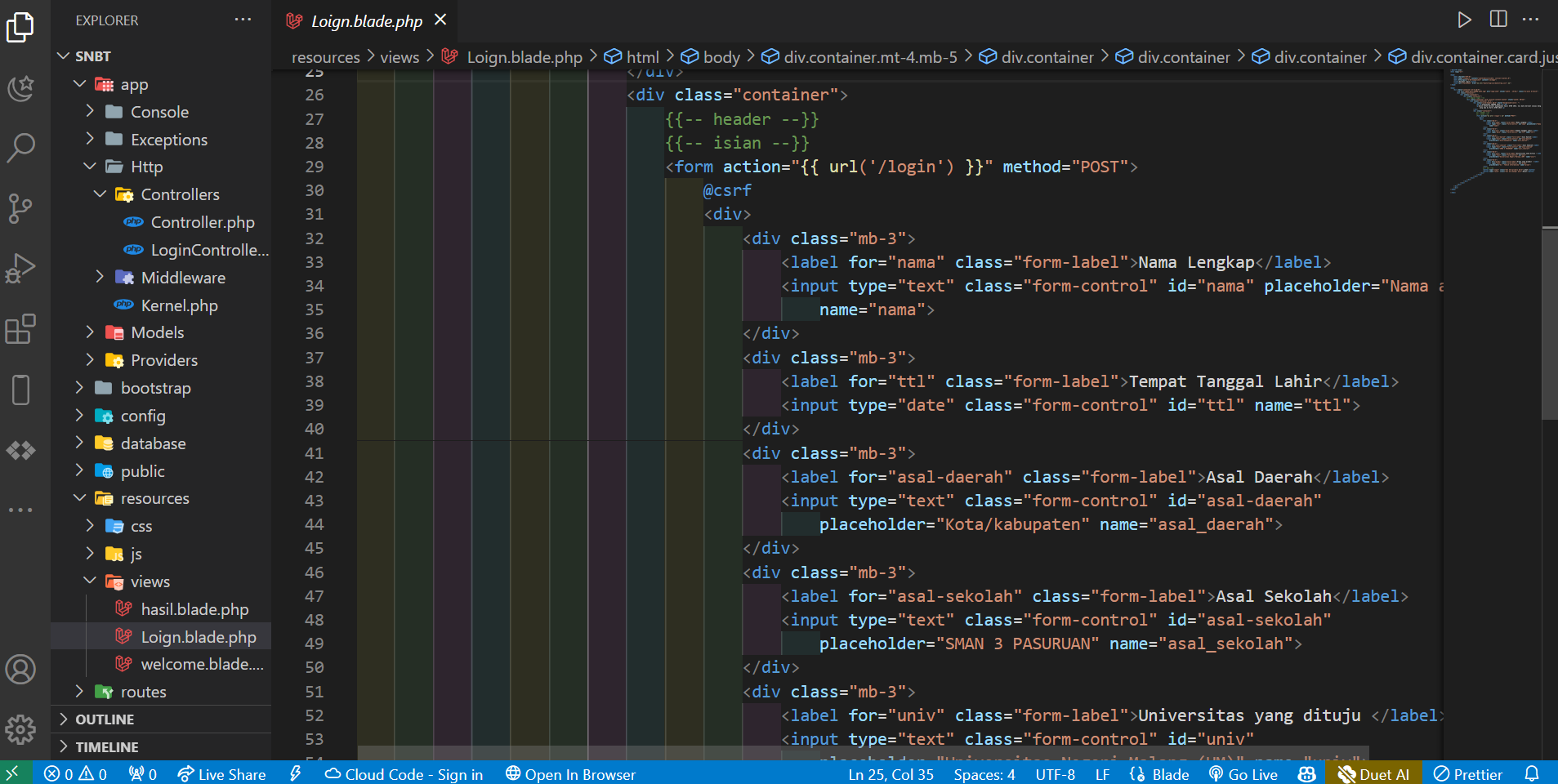Click the lightning bolt status bar icon
This screenshot has width=1558, height=784.
[x=296, y=773]
